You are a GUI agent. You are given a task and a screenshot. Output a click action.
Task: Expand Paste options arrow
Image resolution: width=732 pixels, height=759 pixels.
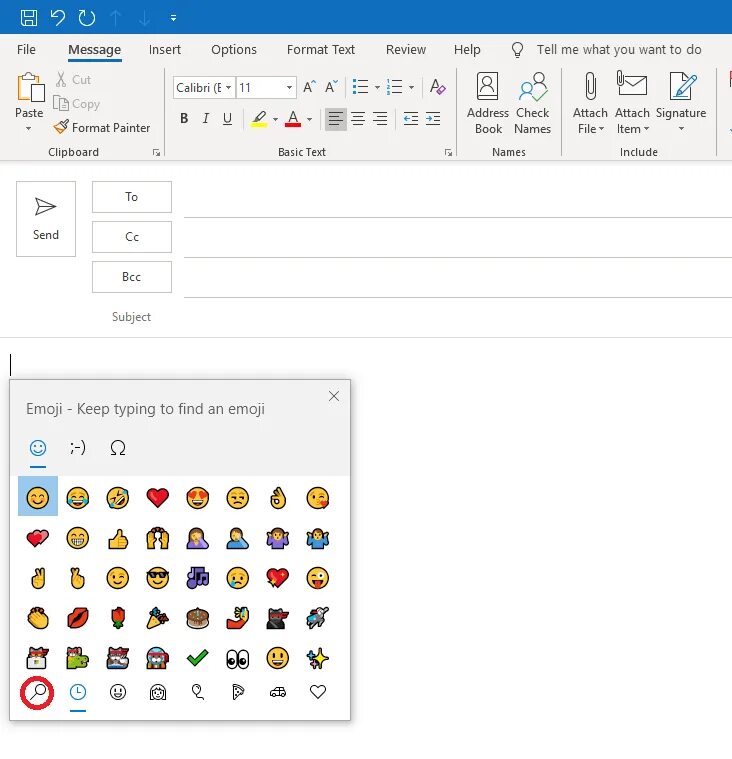(29, 128)
